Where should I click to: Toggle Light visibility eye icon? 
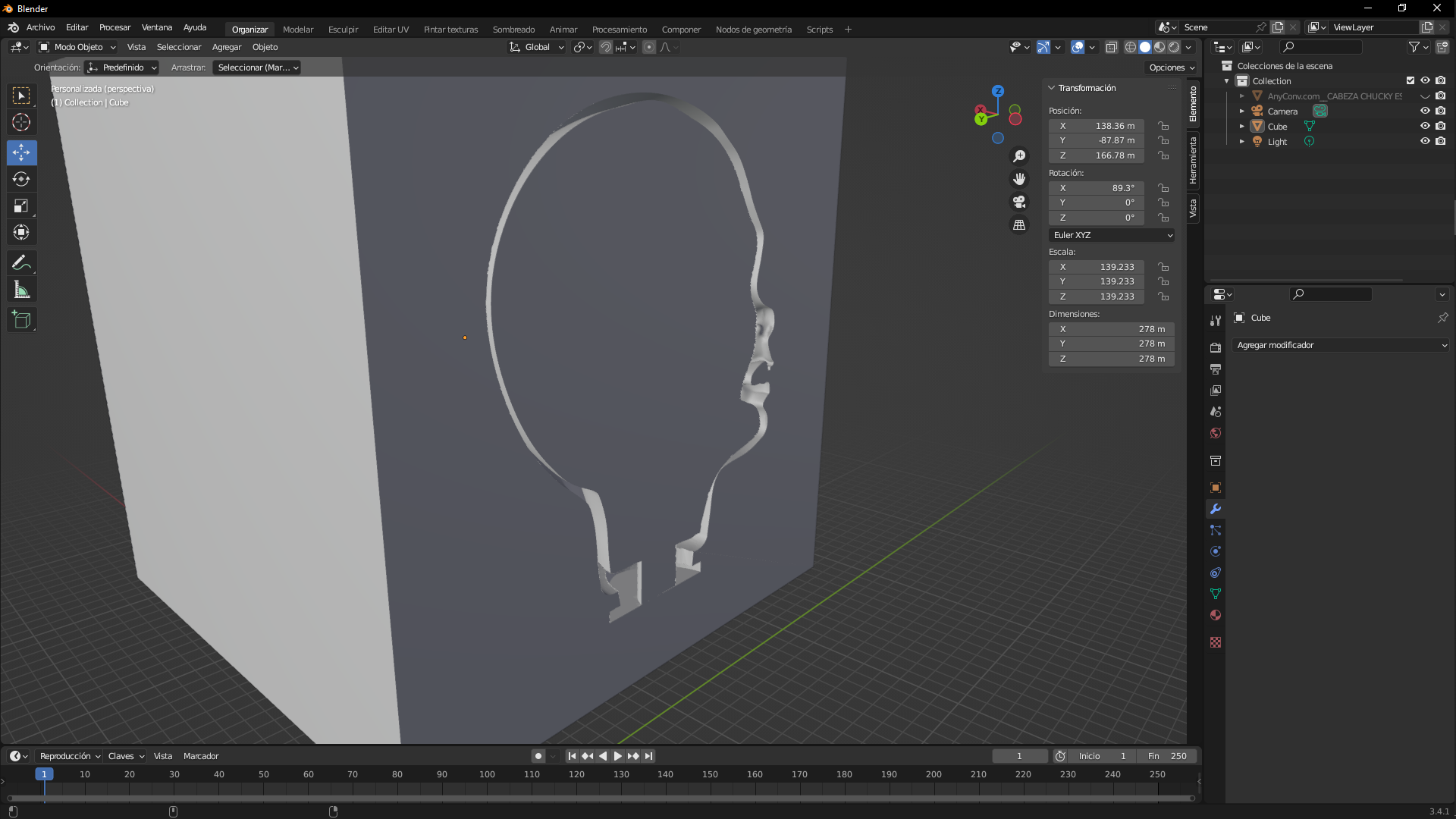[x=1425, y=142]
